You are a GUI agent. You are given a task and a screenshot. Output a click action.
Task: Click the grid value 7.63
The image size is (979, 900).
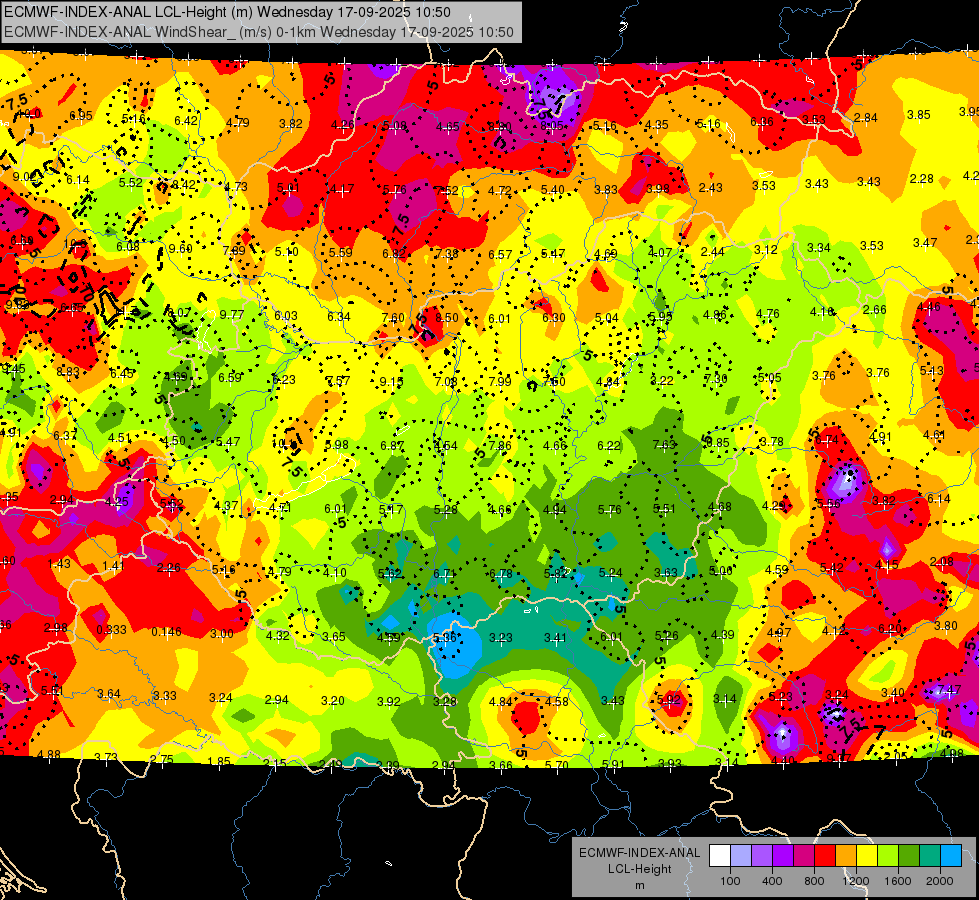click(664, 445)
